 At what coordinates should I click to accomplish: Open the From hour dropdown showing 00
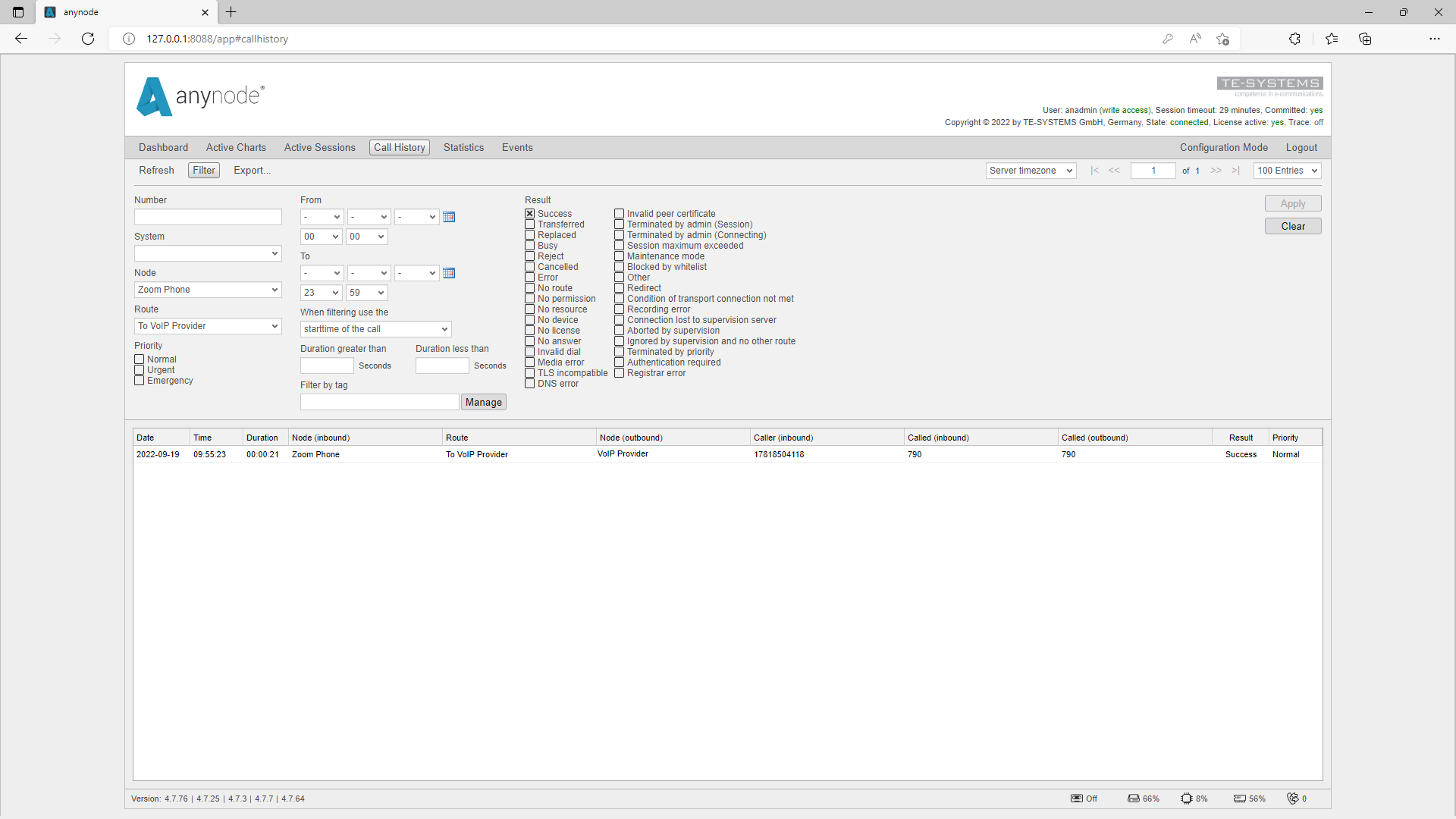[x=321, y=237]
